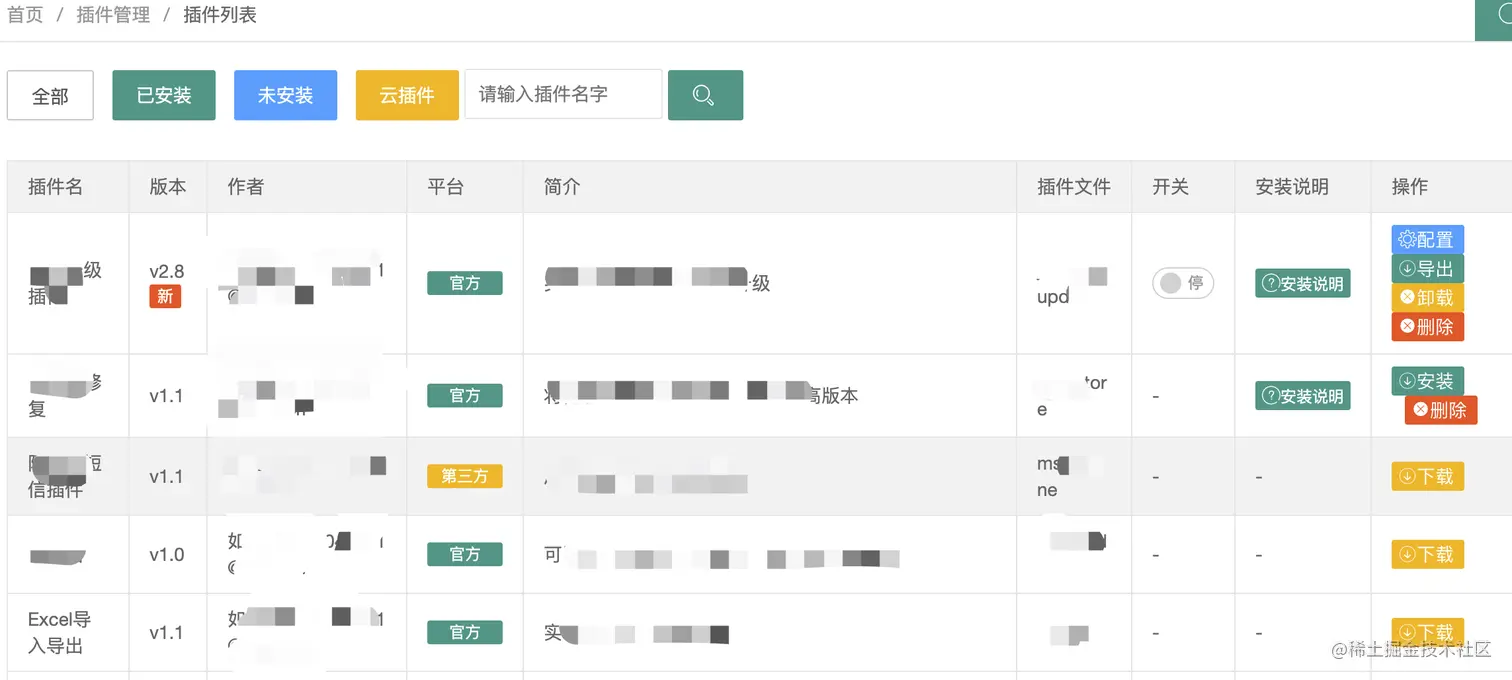The width and height of the screenshot is (1512, 680).
Task: Click the blue 配置 gear button
Action: click(1427, 240)
